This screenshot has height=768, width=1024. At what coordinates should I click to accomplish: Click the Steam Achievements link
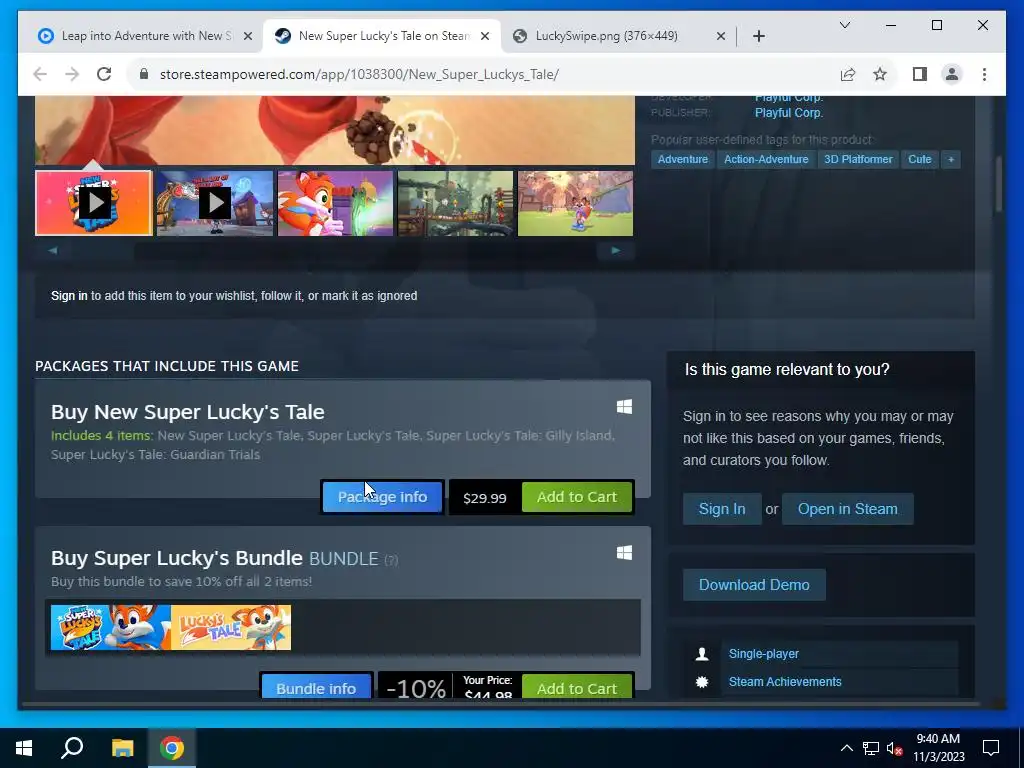click(x=785, y=682)
